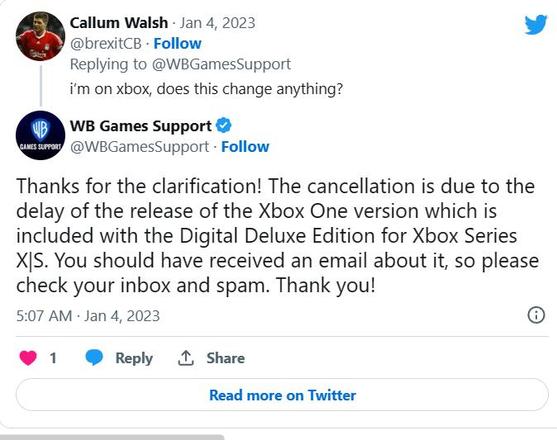Click the Share text label
The image size is (557, 440).
coord(226,358)
